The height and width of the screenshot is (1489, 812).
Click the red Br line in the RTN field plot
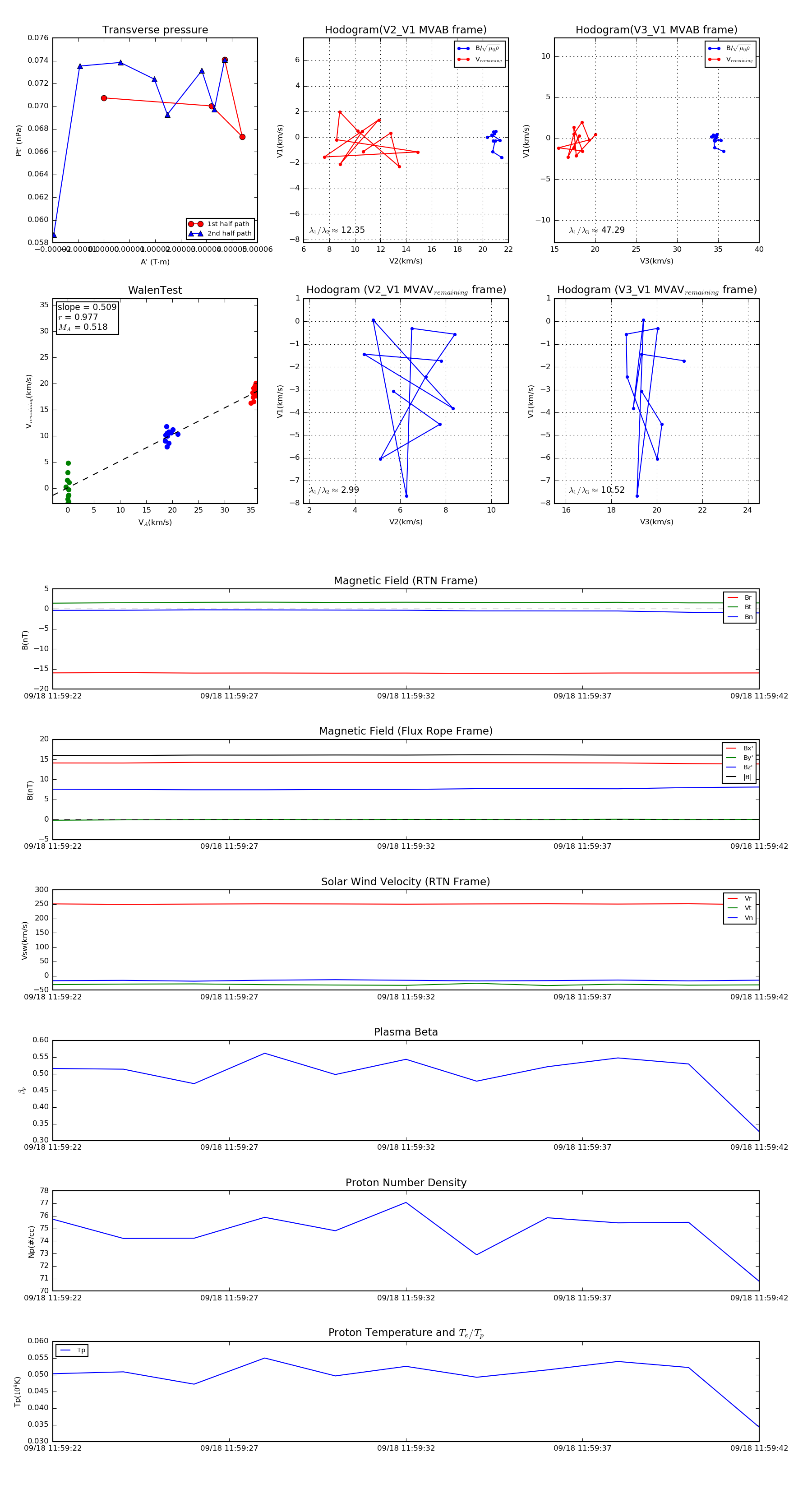coord(405,673)
